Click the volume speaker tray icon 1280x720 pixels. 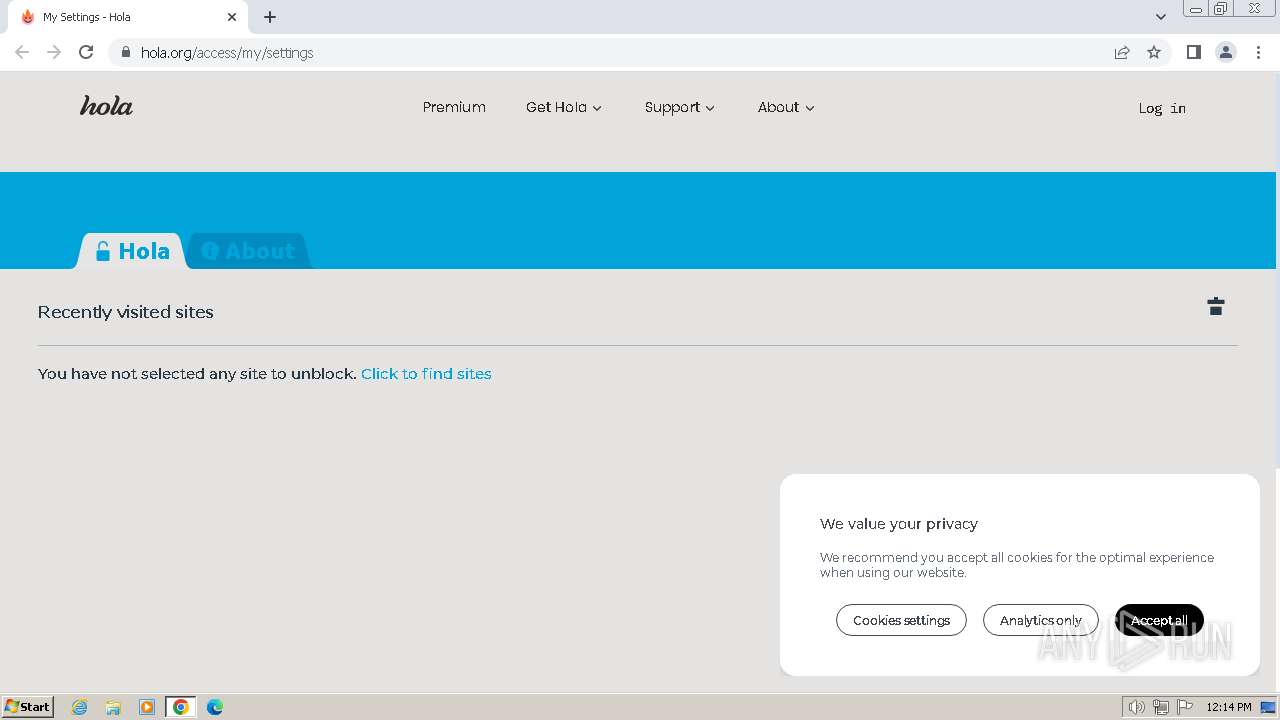1137,707
